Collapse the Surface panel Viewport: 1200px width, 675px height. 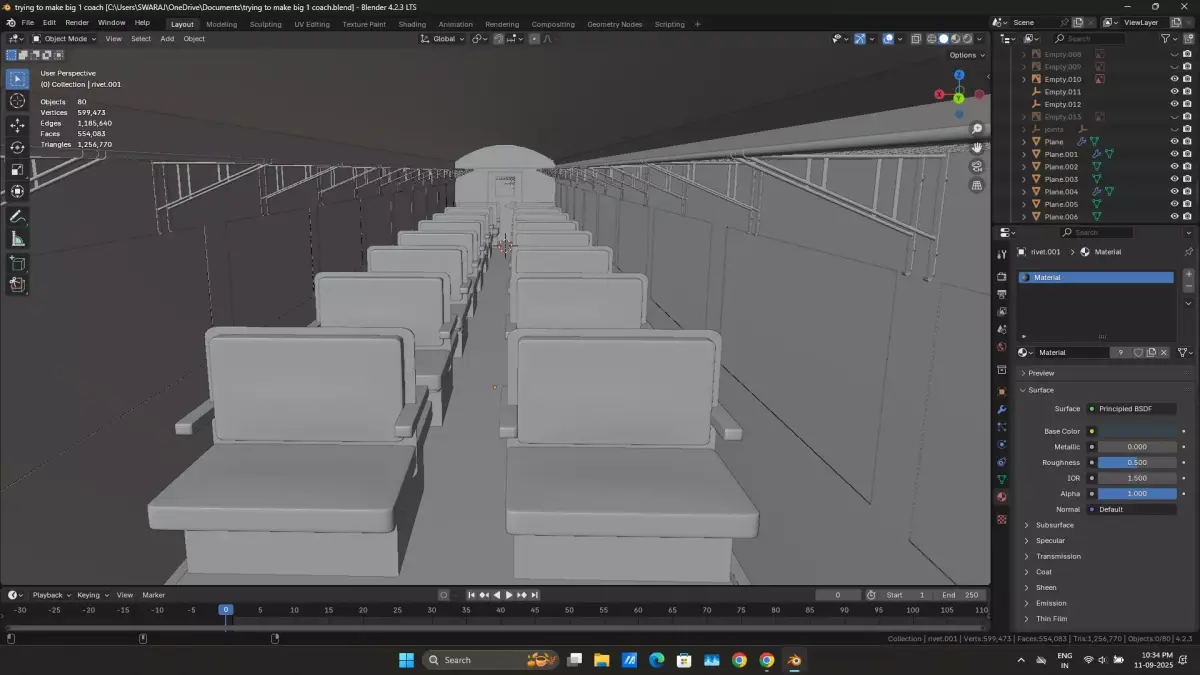[1041, 390]
